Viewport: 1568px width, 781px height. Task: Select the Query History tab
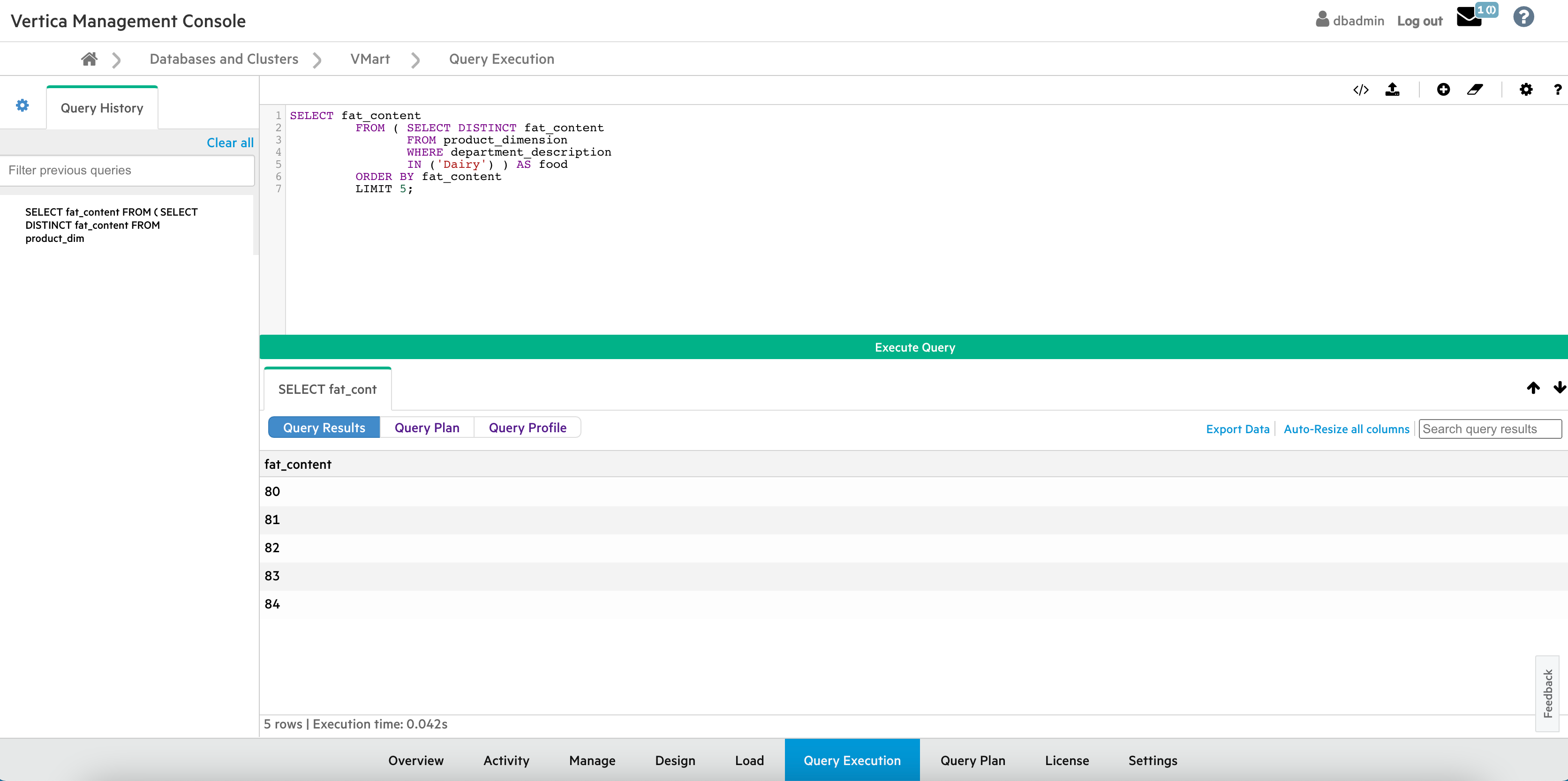click(x=102, y=108)
